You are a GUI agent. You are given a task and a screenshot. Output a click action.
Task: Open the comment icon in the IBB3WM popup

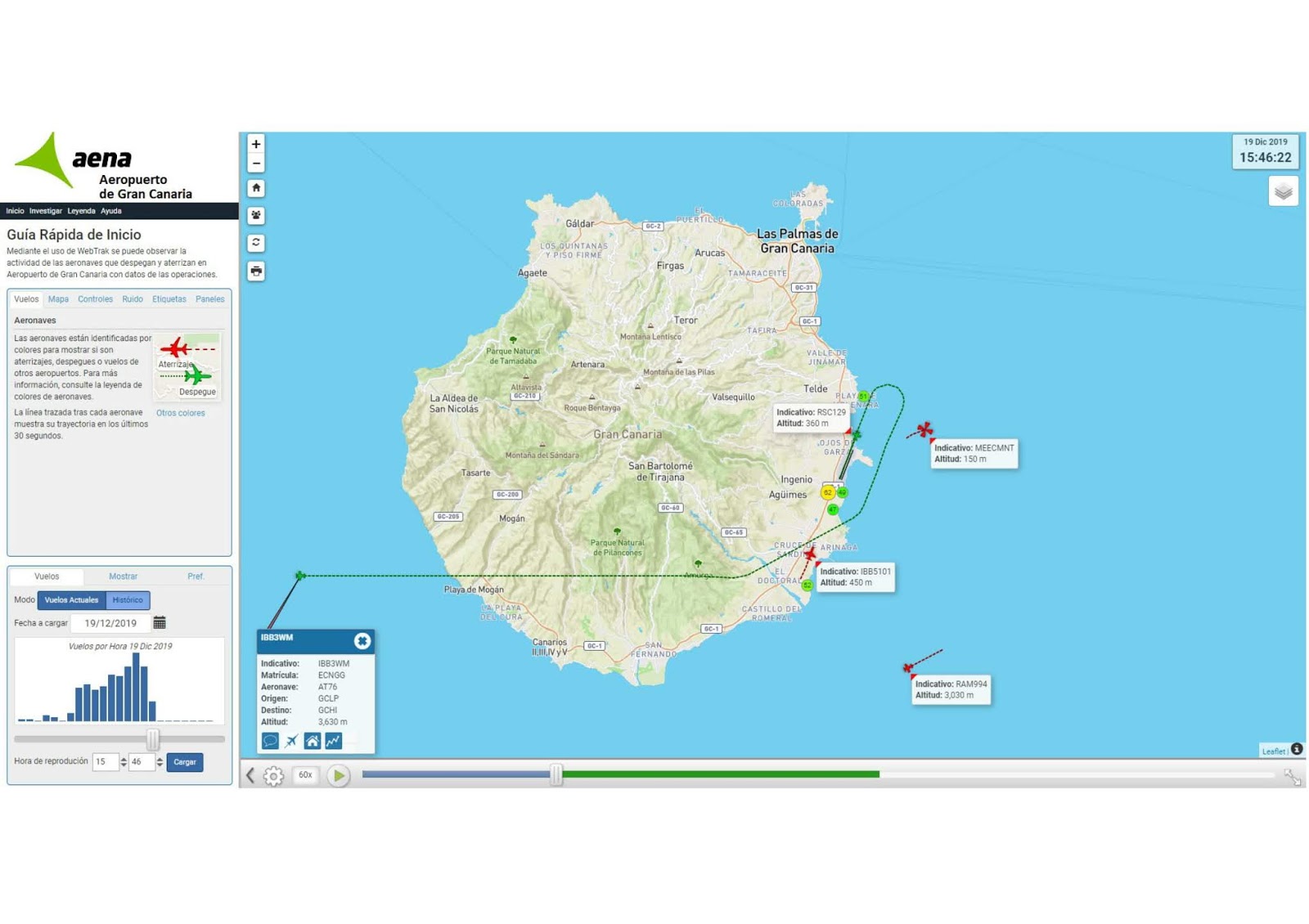click(270, 741)
